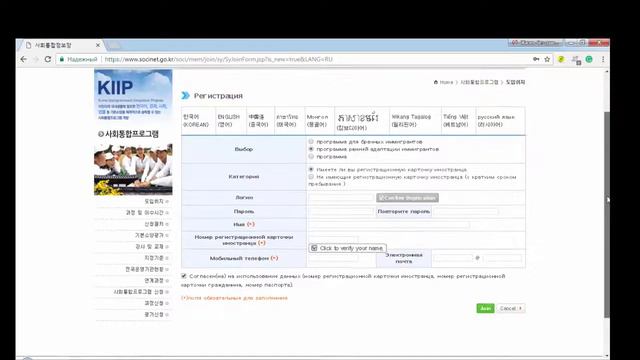Select first Категория radio, has registration card
Screen dimensions: 640x360
tap(311, 169)
